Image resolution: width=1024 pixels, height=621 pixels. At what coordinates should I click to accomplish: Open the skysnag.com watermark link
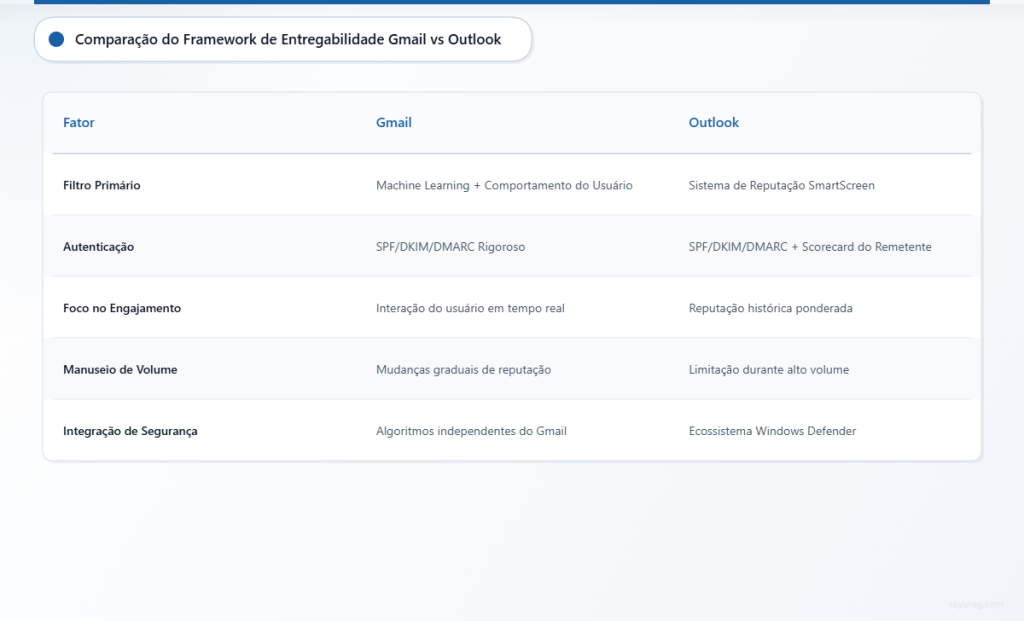pos(975,603)
